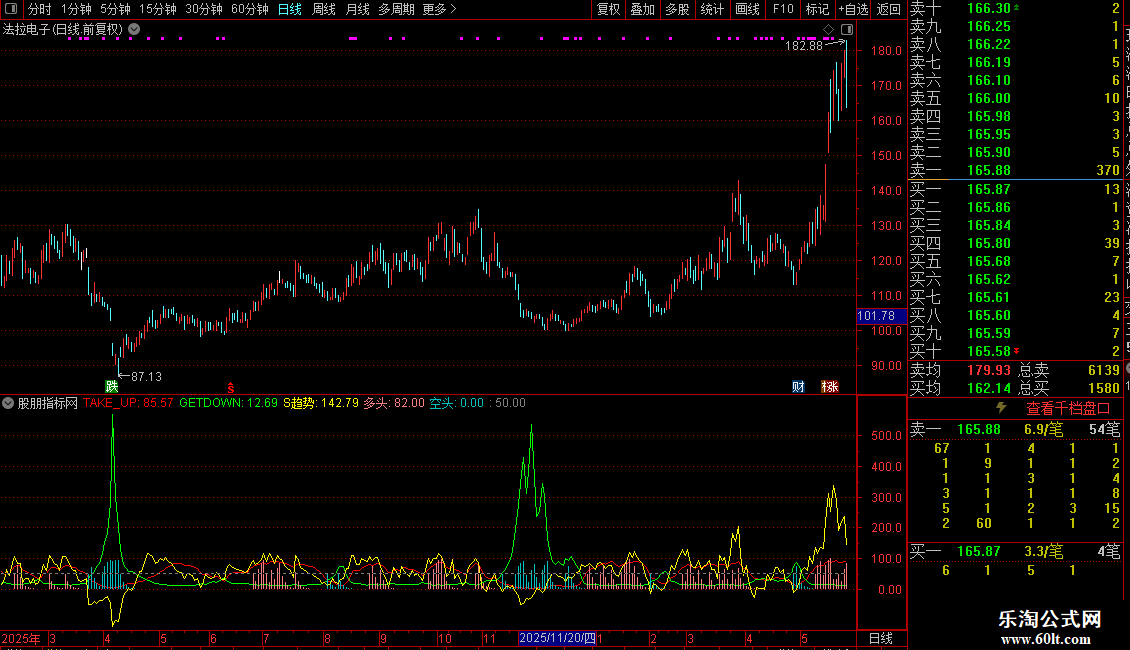This screenshot has width=1130, height=650.
Task: Switch to the 30分钟 period tab
Action: (204, 9)
